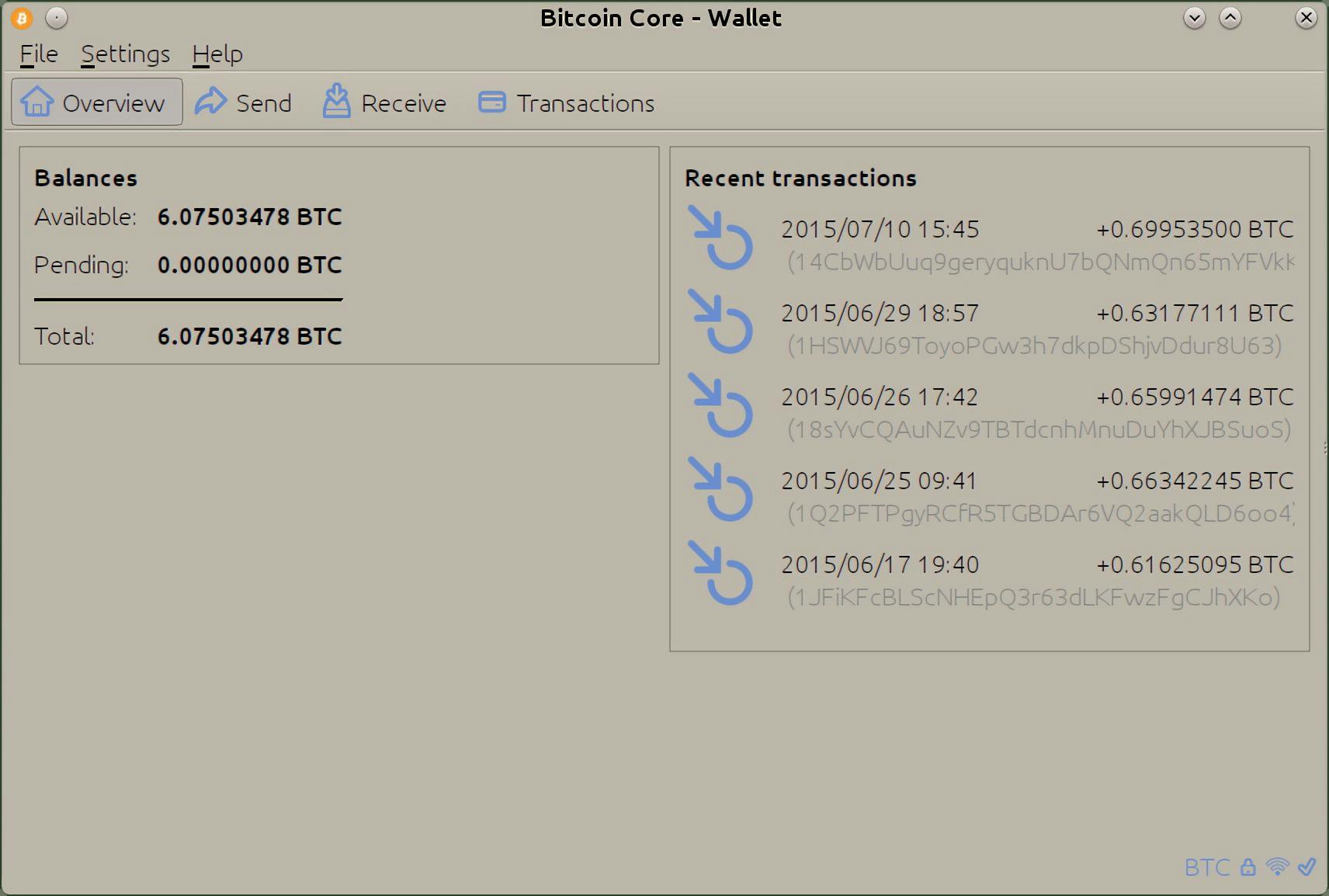Check the network connections icon
The height and width of the screenshot is (896, 1329).
tap(1277, 866)
